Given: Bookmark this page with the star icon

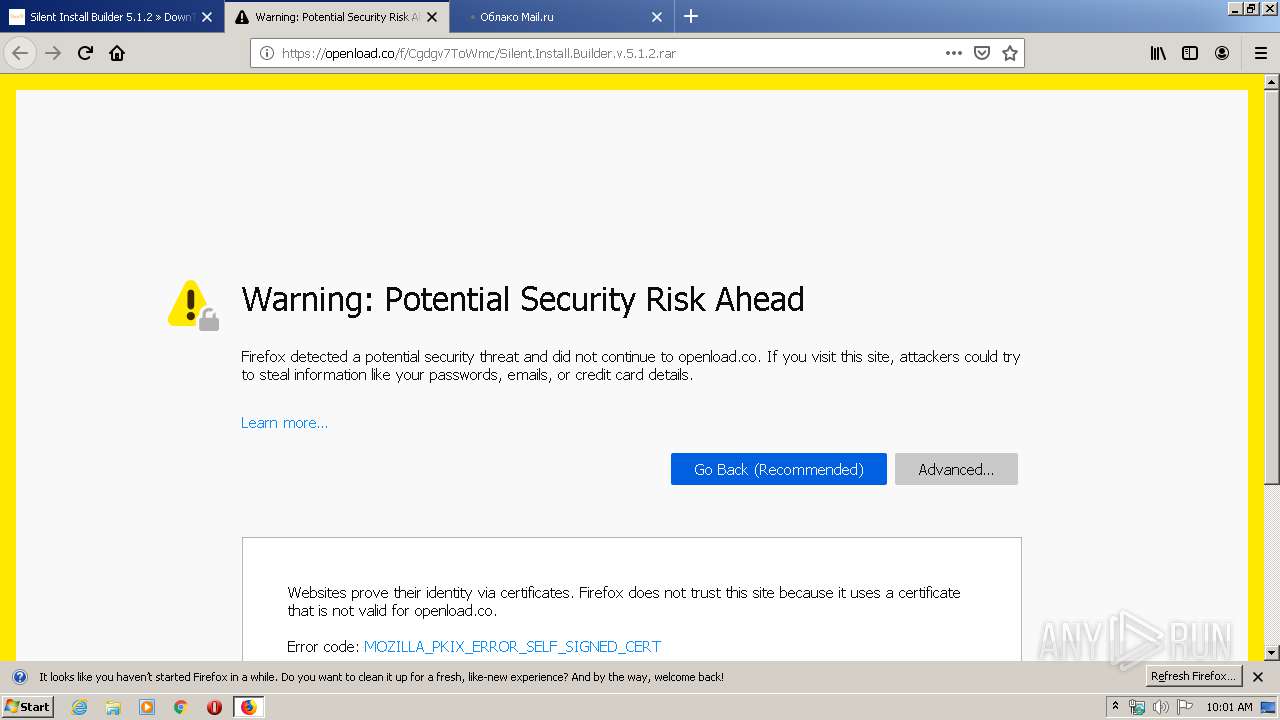Looking at the screenshot, I should pyautogui.click(x=1010, y=53).
